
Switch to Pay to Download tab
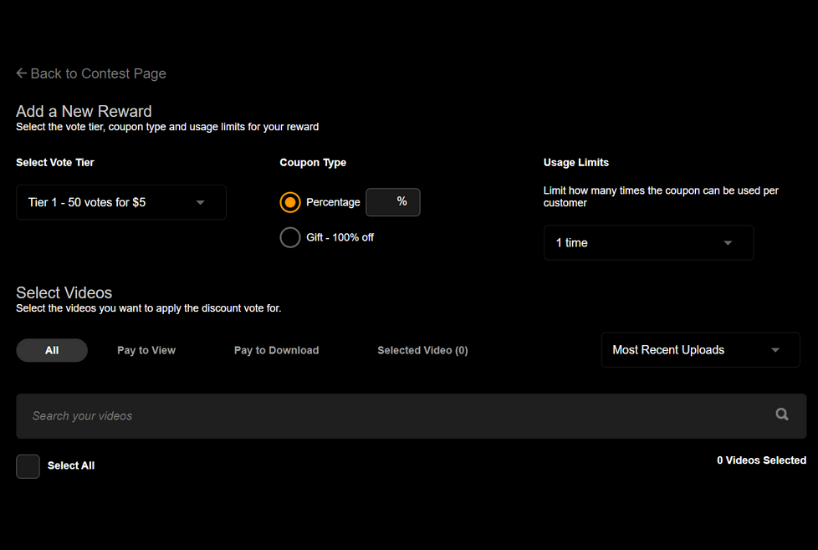click(x=276, y=350)
